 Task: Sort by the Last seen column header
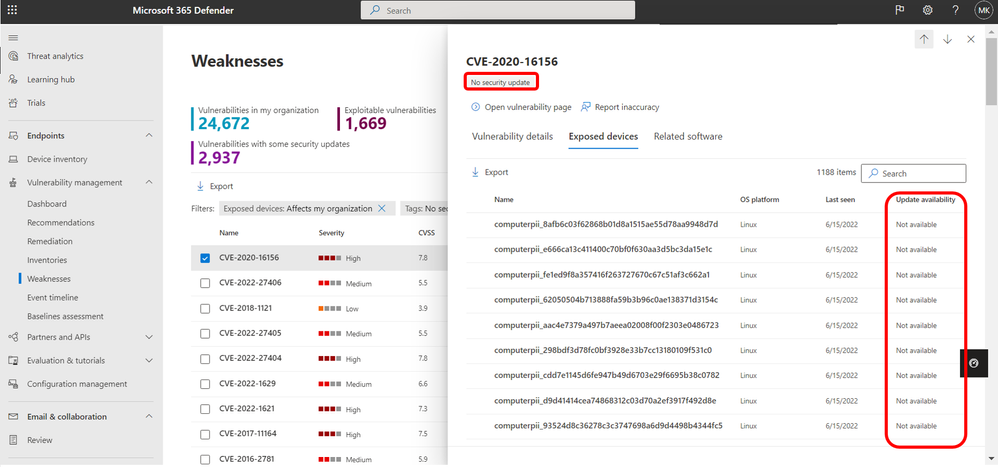click(x=840, y=200)
